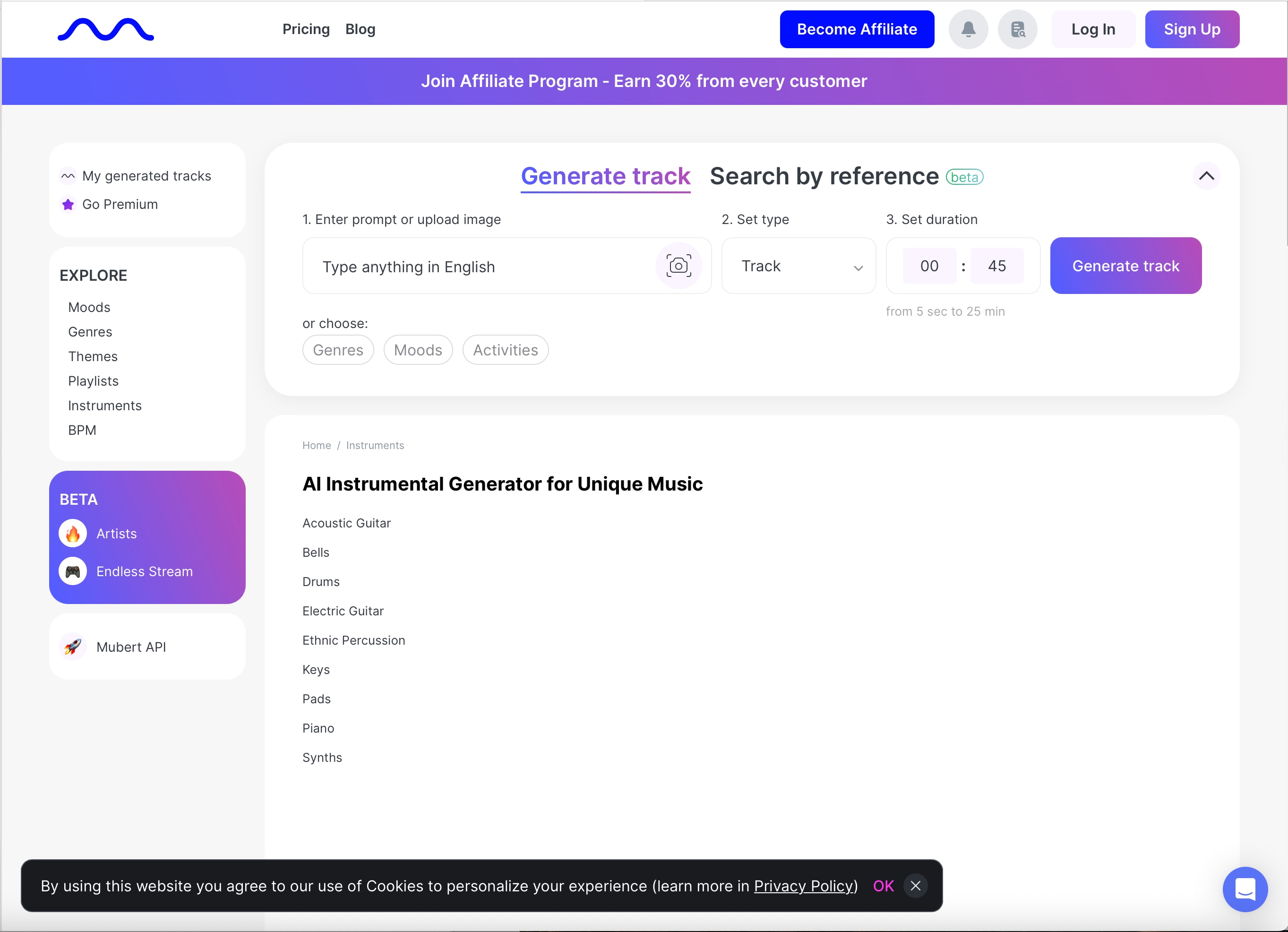This screenshot has height=932, width=1288.
Task: Open the notifications bell
Action: tap(968, 29)
